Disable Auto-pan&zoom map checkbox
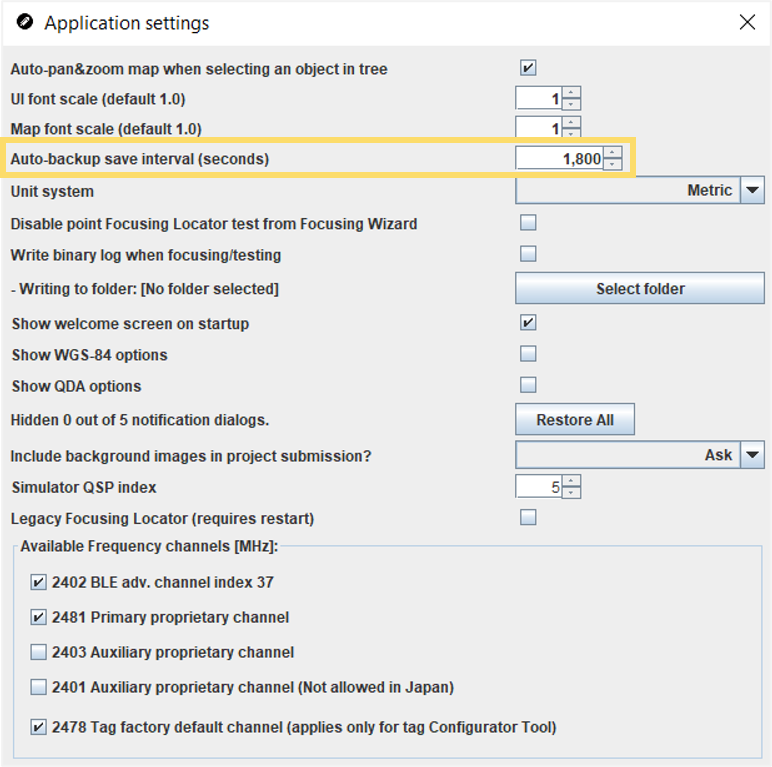The image size is (772, 767). pos(528,67)
